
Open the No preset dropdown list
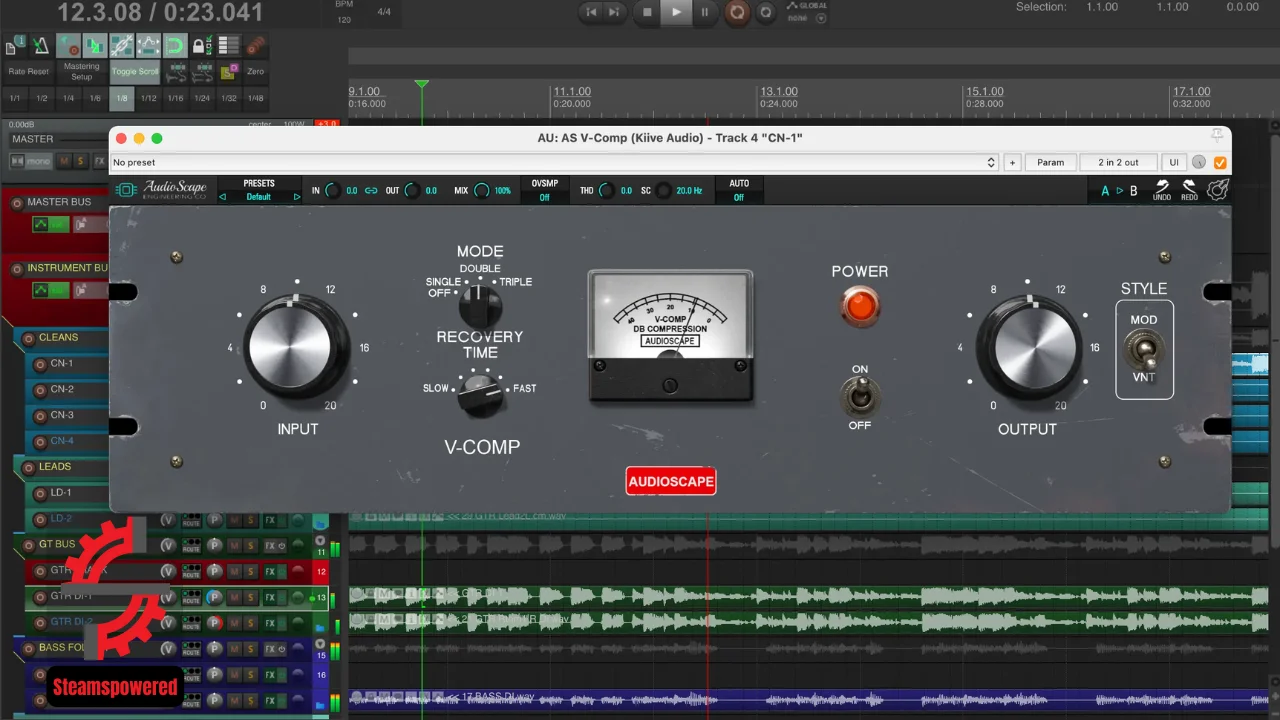(x=554, y=162)
